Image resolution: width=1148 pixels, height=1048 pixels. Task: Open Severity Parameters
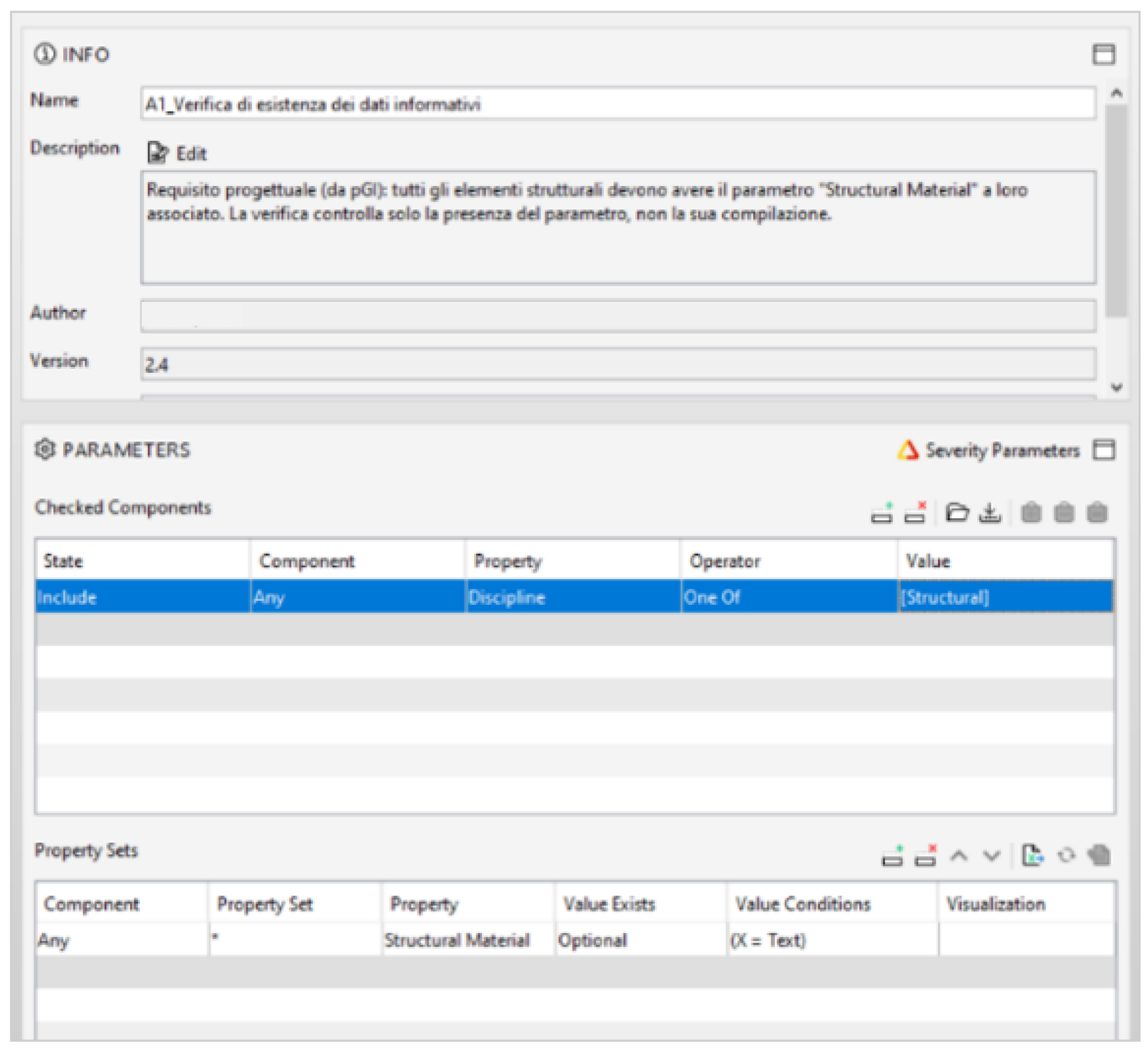pos(990,451)
